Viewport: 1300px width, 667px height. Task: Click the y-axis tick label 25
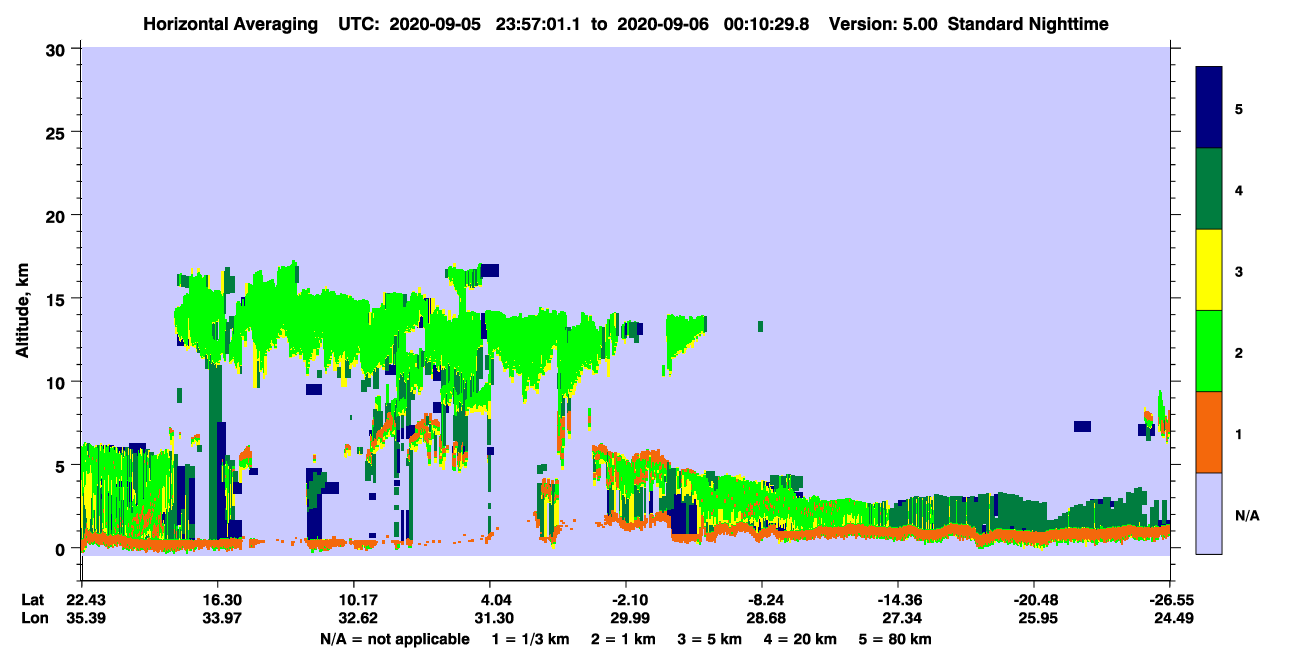(x=58, y=132)
